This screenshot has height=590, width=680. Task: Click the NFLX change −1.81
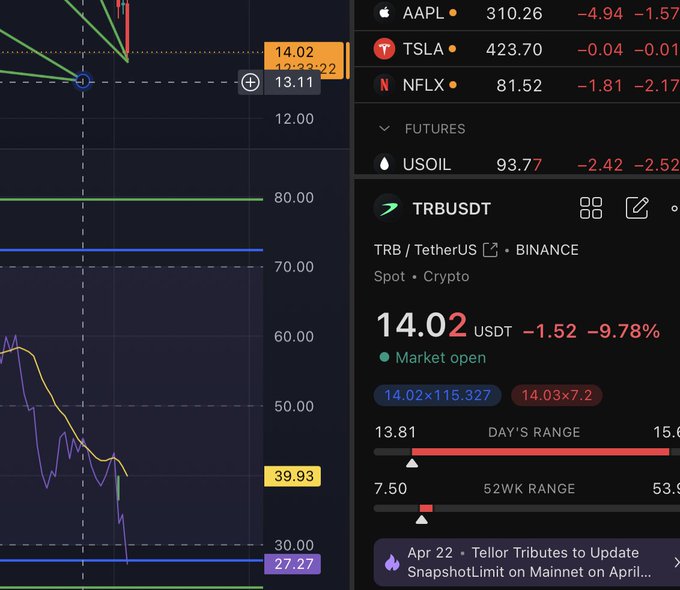[x=600, y=85]
